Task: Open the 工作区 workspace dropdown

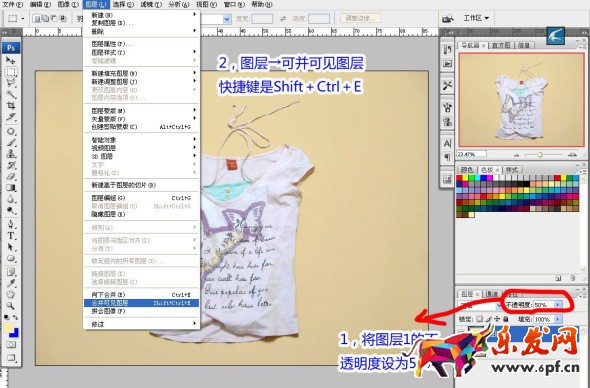Action: [x=476, y=18]
